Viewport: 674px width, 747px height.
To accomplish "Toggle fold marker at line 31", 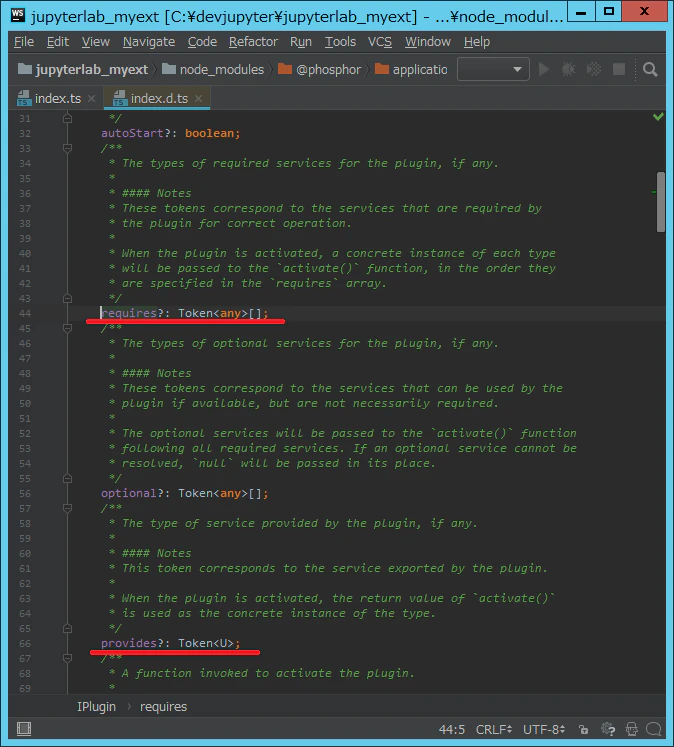I will tap(68, 118).
